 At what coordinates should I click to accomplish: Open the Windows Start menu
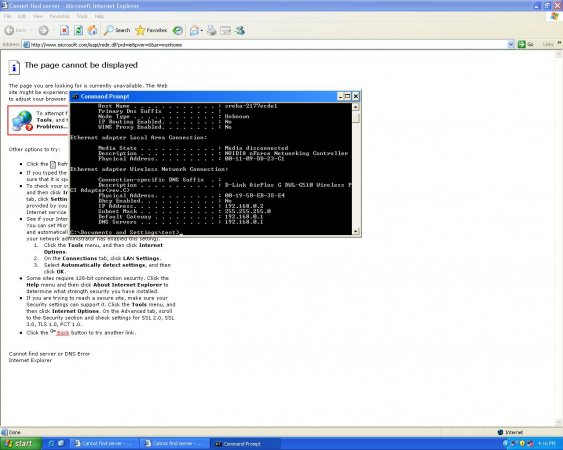[x=21, y=444]
